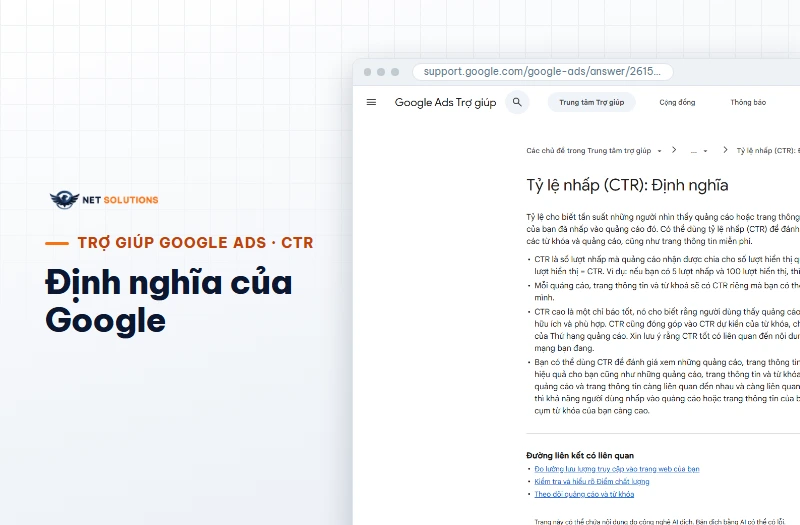This screenshot has width=800, height=525.
Task: Click the headline Định nghĩa của Google
Action: (x=169, y=301)
